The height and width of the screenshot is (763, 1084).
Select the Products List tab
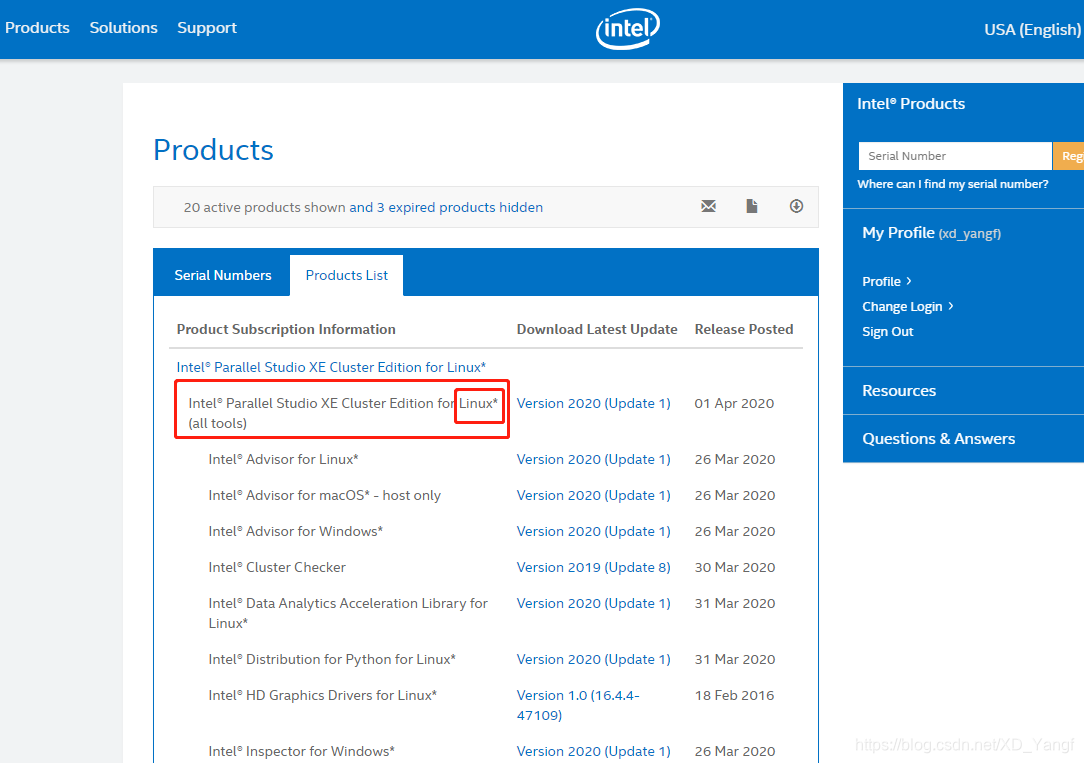tap(346, 275)
